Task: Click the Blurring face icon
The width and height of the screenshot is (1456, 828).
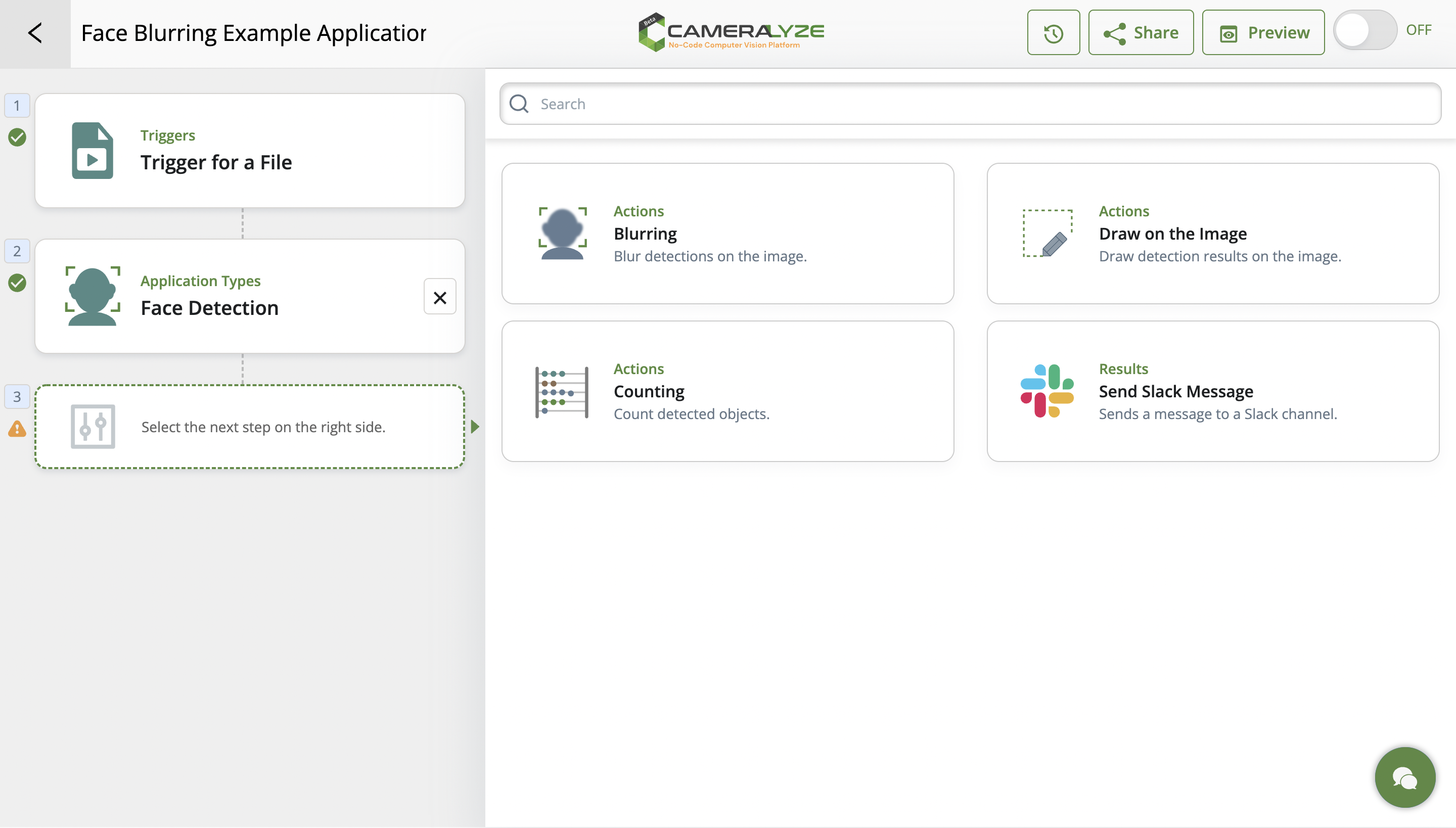Action: click(x=563, y=234)
